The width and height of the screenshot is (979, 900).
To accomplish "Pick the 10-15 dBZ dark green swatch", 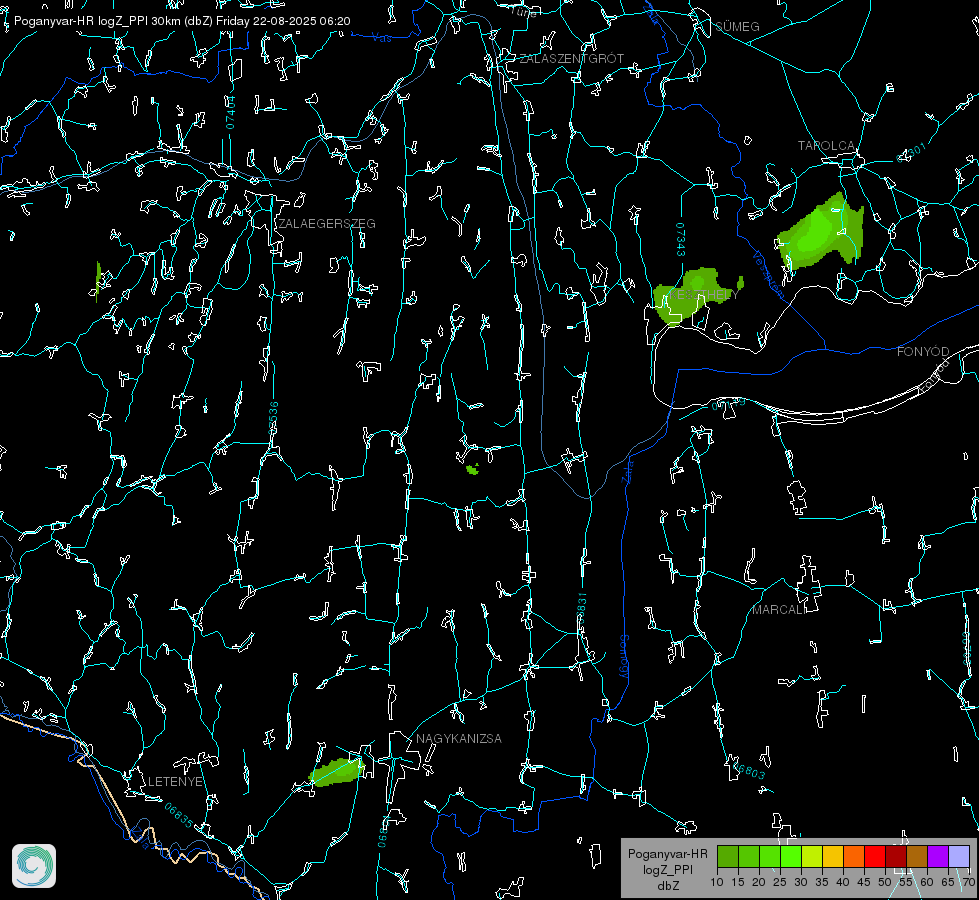I will 728,856.
